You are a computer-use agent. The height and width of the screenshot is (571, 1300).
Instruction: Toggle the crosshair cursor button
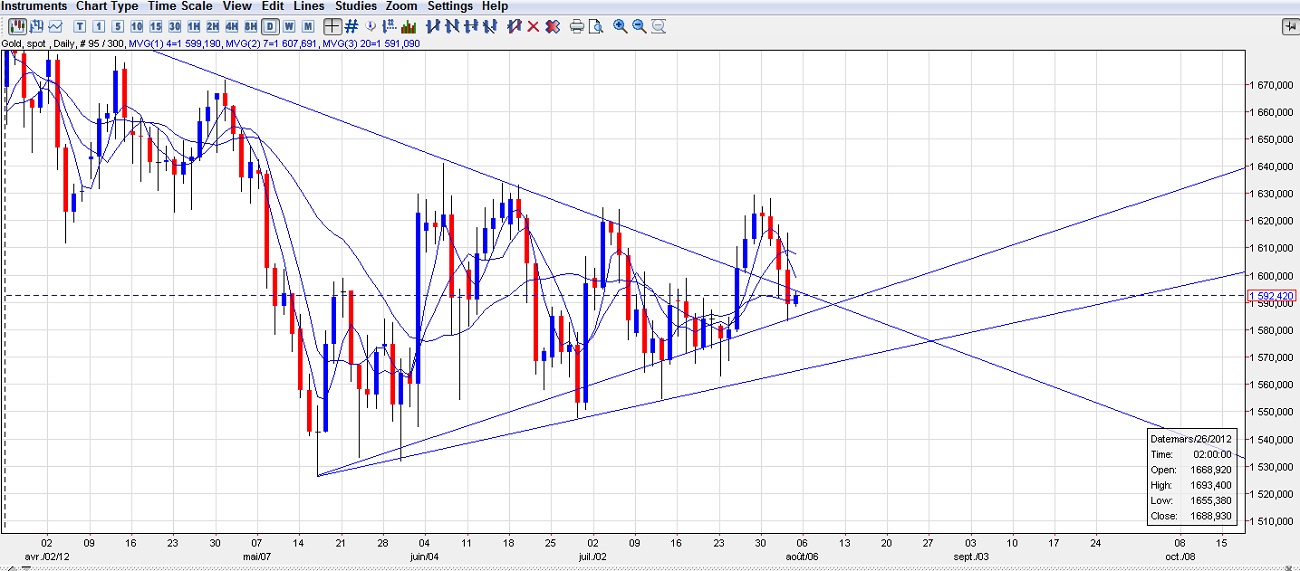point(332,26)
